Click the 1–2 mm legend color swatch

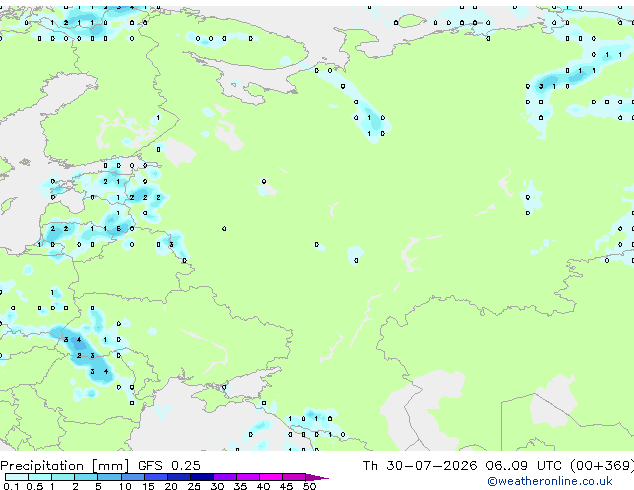pos(63,477)
